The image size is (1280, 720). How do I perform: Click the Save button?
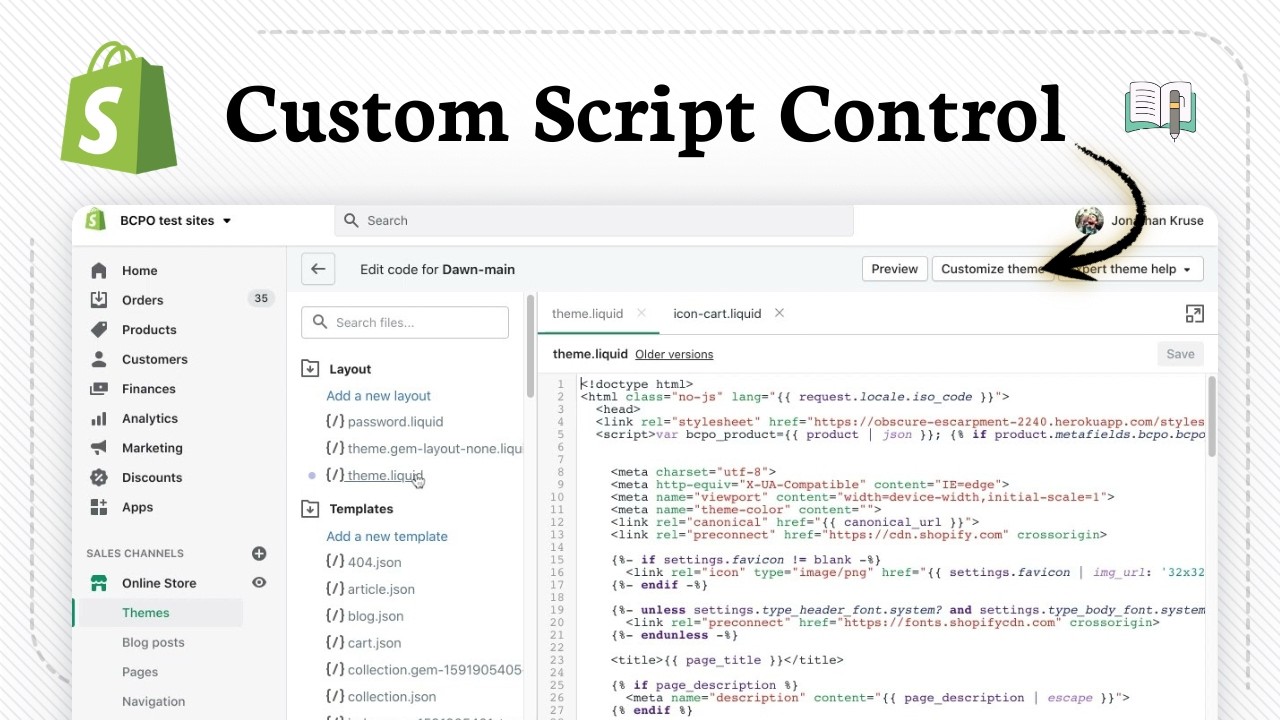(x=1180, y=354)
